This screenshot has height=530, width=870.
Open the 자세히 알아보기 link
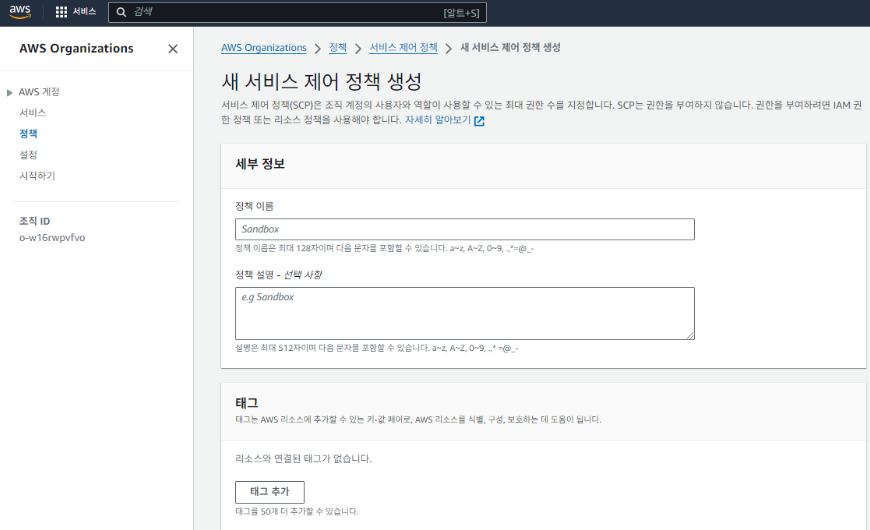(x=438, y=120)
